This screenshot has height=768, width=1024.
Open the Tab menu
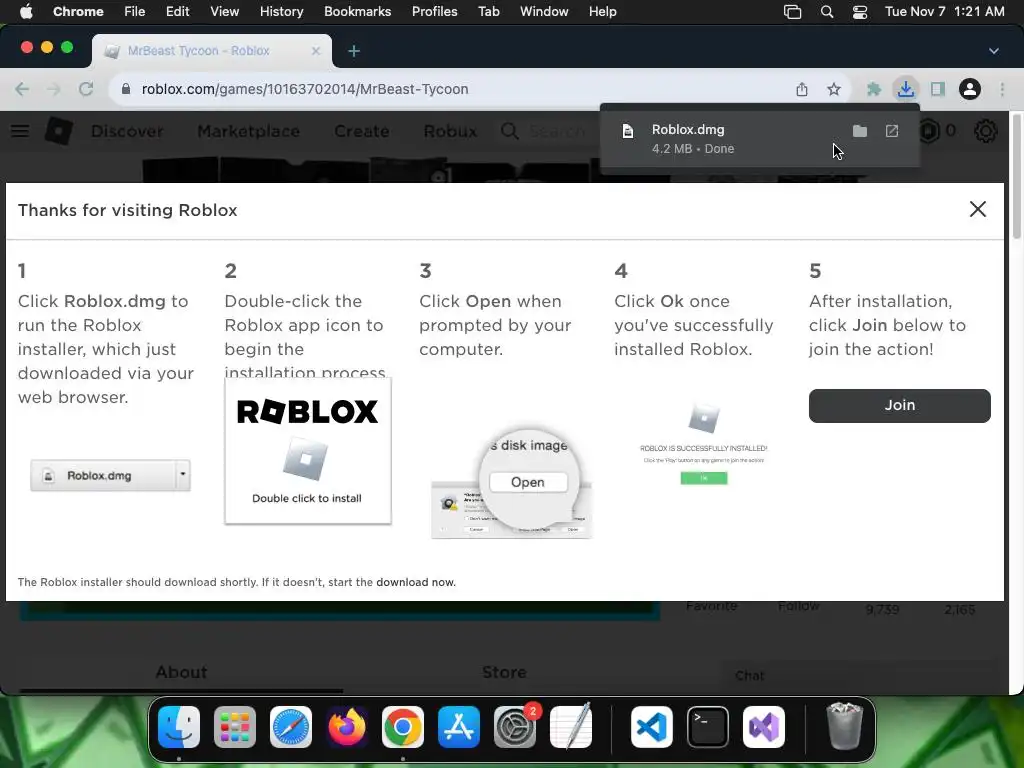pos(488,11)
